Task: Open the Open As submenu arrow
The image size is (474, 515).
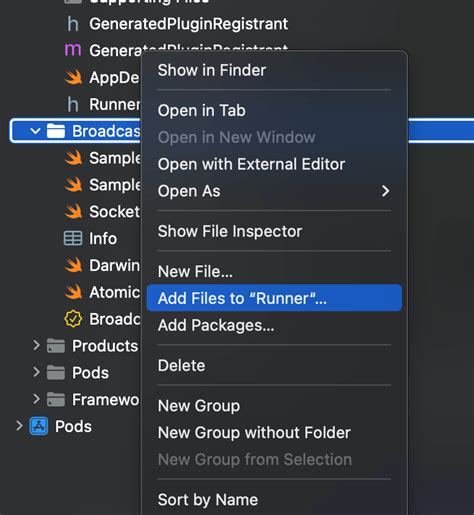Action: pyautogui.click(x=385, y=191)
